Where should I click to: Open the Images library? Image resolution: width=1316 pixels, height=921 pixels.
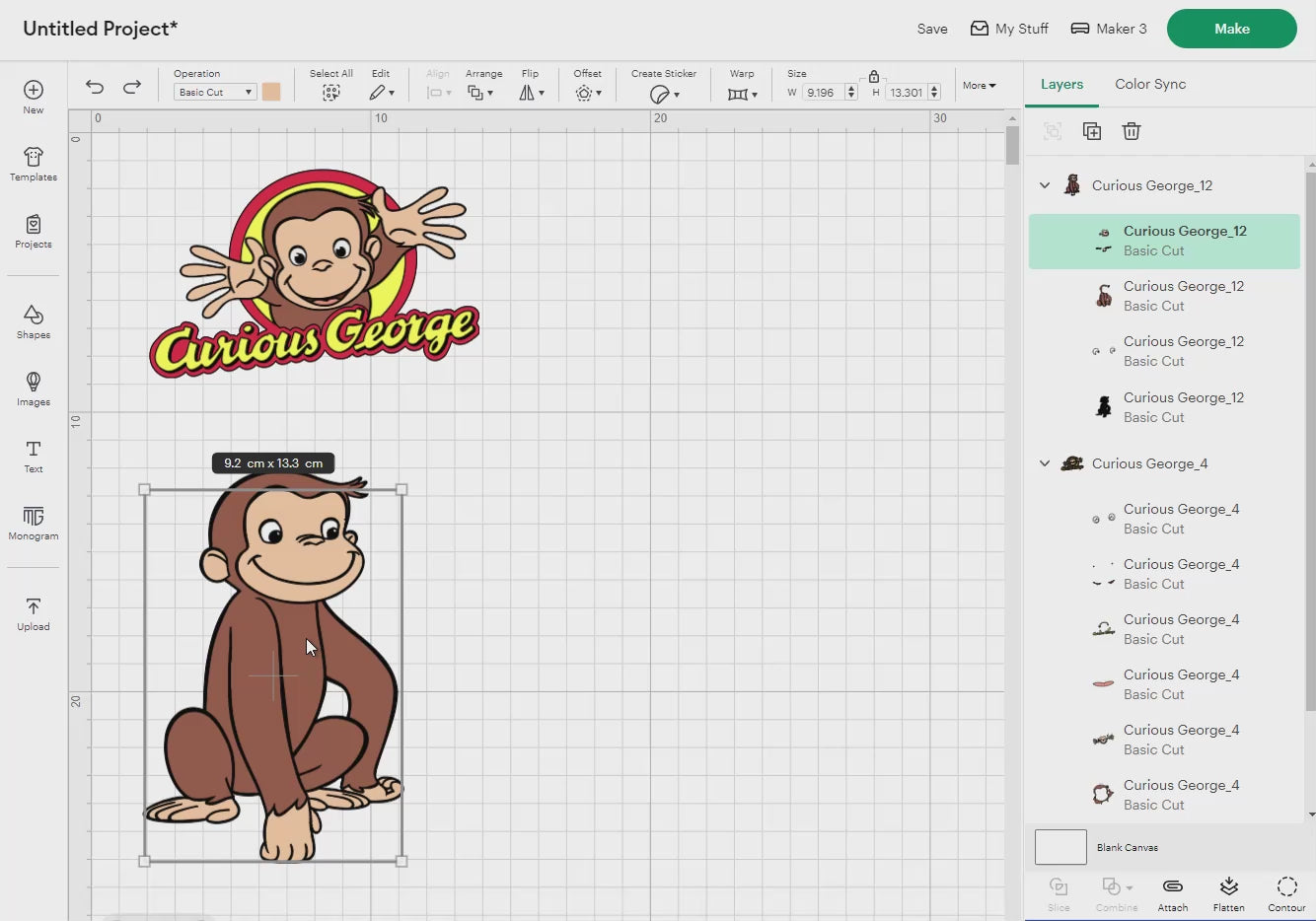coord(34,382)
